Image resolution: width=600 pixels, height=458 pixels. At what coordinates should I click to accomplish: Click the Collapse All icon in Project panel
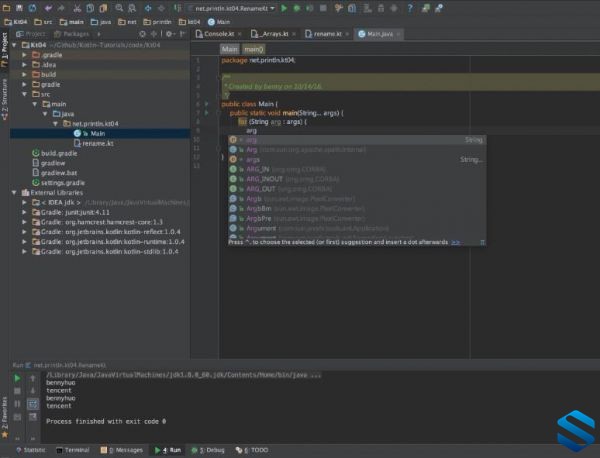click(154, 34)
